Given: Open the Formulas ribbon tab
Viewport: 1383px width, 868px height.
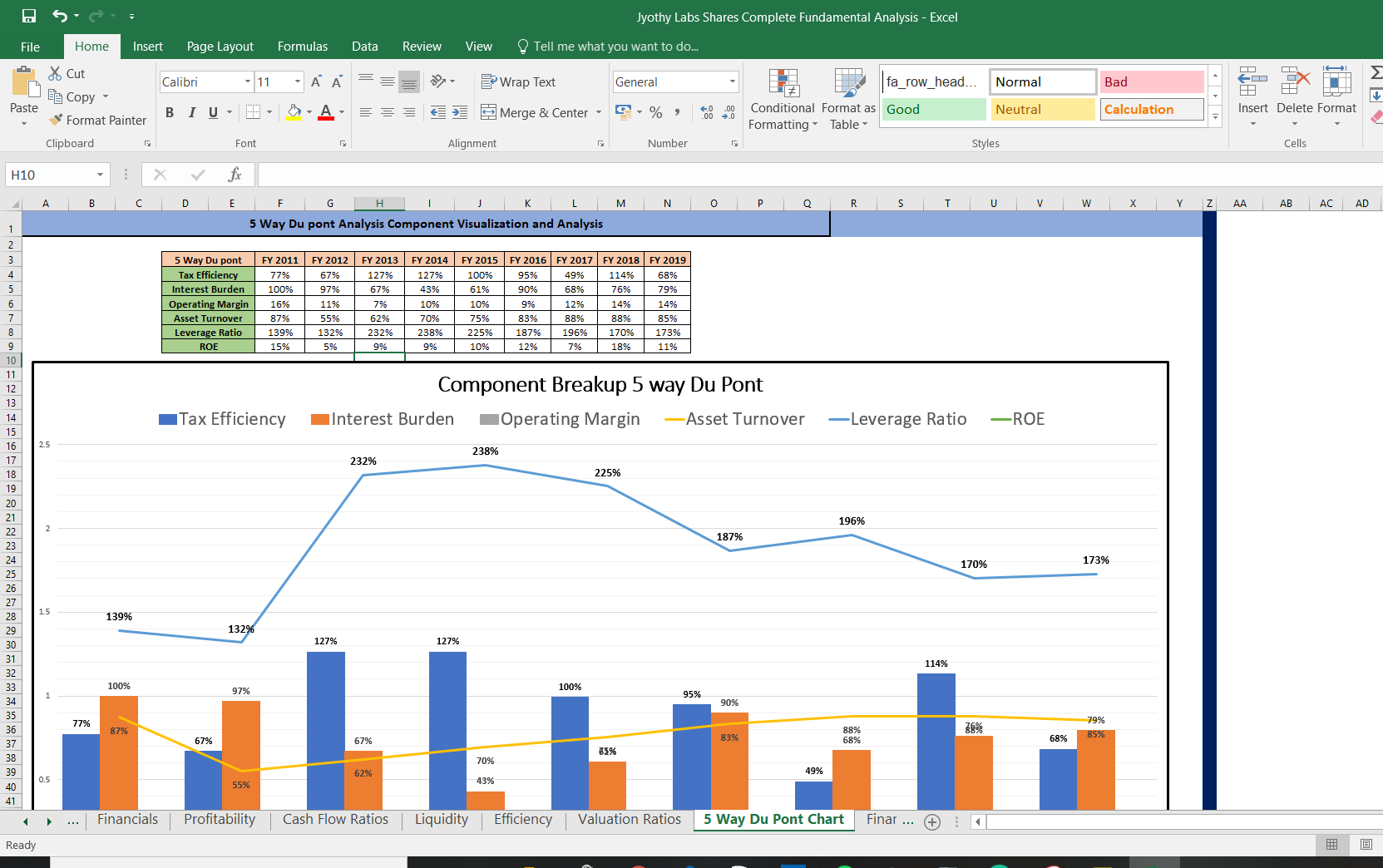Looking at the screenshot, I should 303,47.
